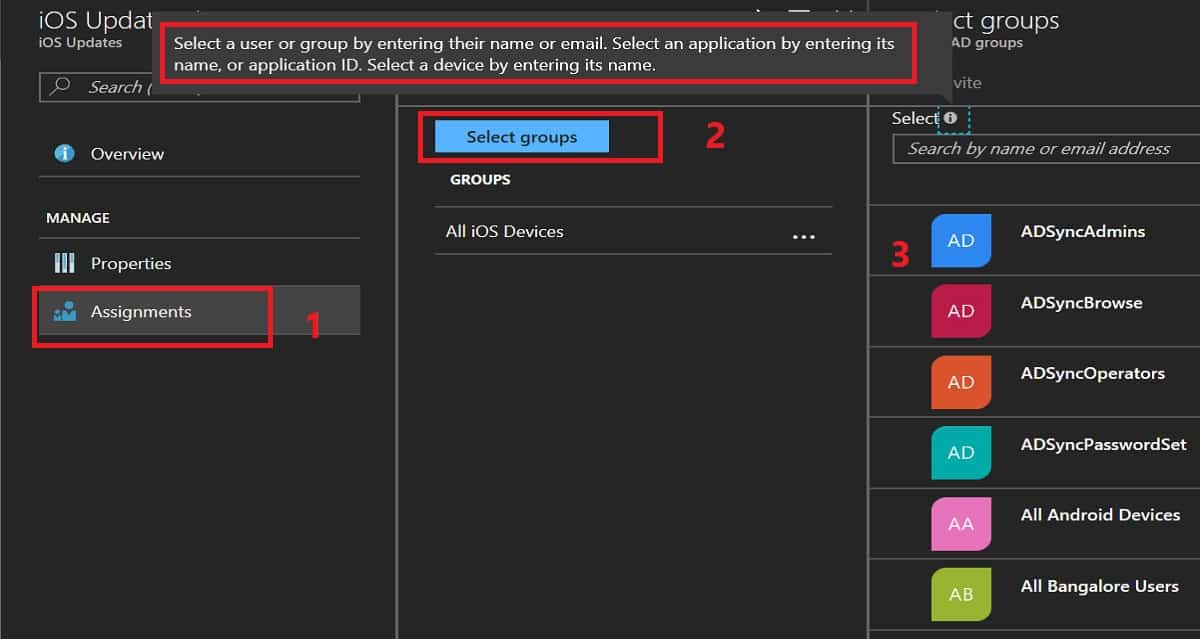This screenshot has height=639, width=1200.
Task: Choose the All Android Devices group name
Action: (x=1101, y=515)
